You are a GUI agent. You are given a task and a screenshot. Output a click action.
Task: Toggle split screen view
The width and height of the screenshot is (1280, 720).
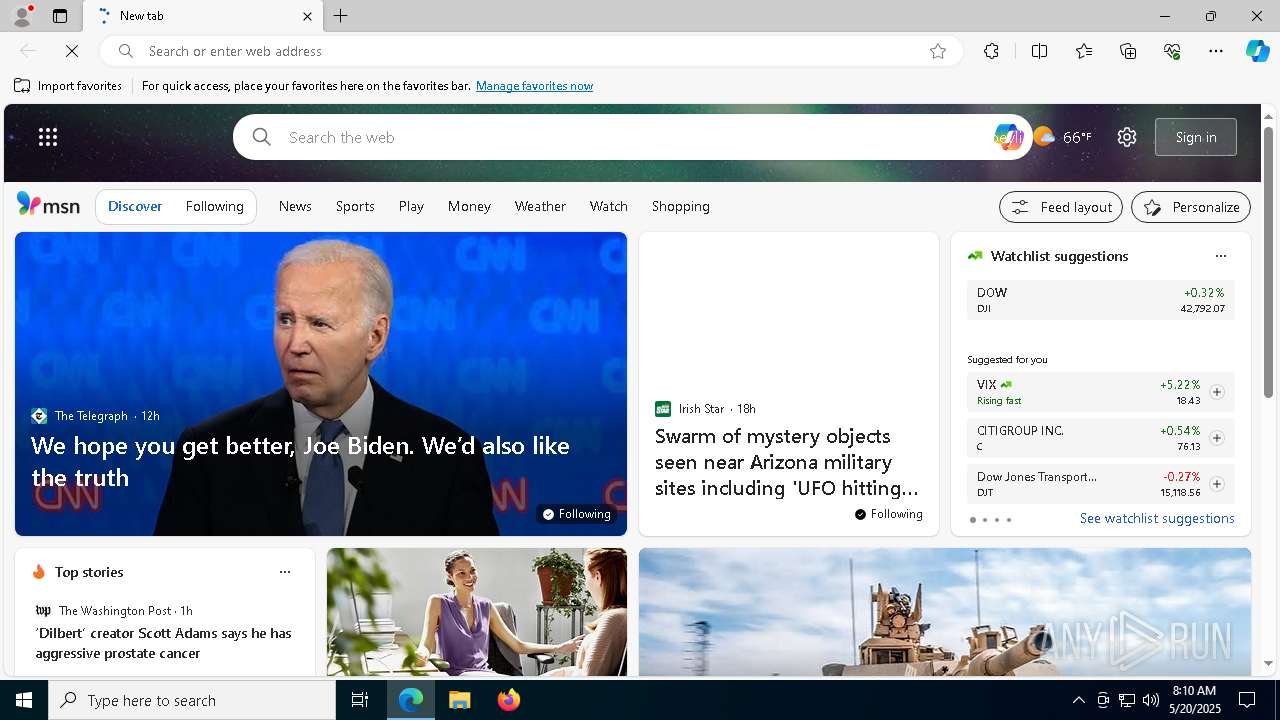tap(1039, 51)
